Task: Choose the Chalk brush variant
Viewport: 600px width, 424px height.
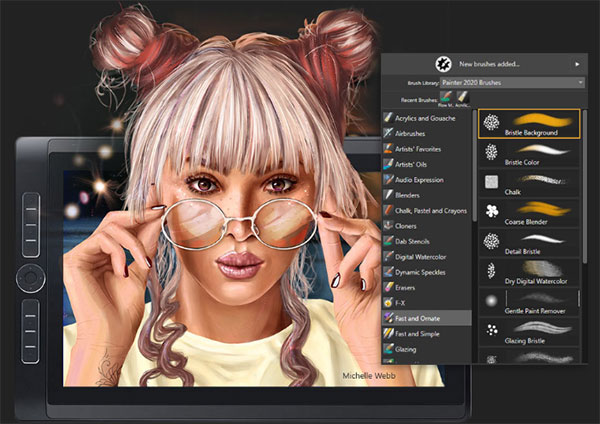Action: point(529,183)
